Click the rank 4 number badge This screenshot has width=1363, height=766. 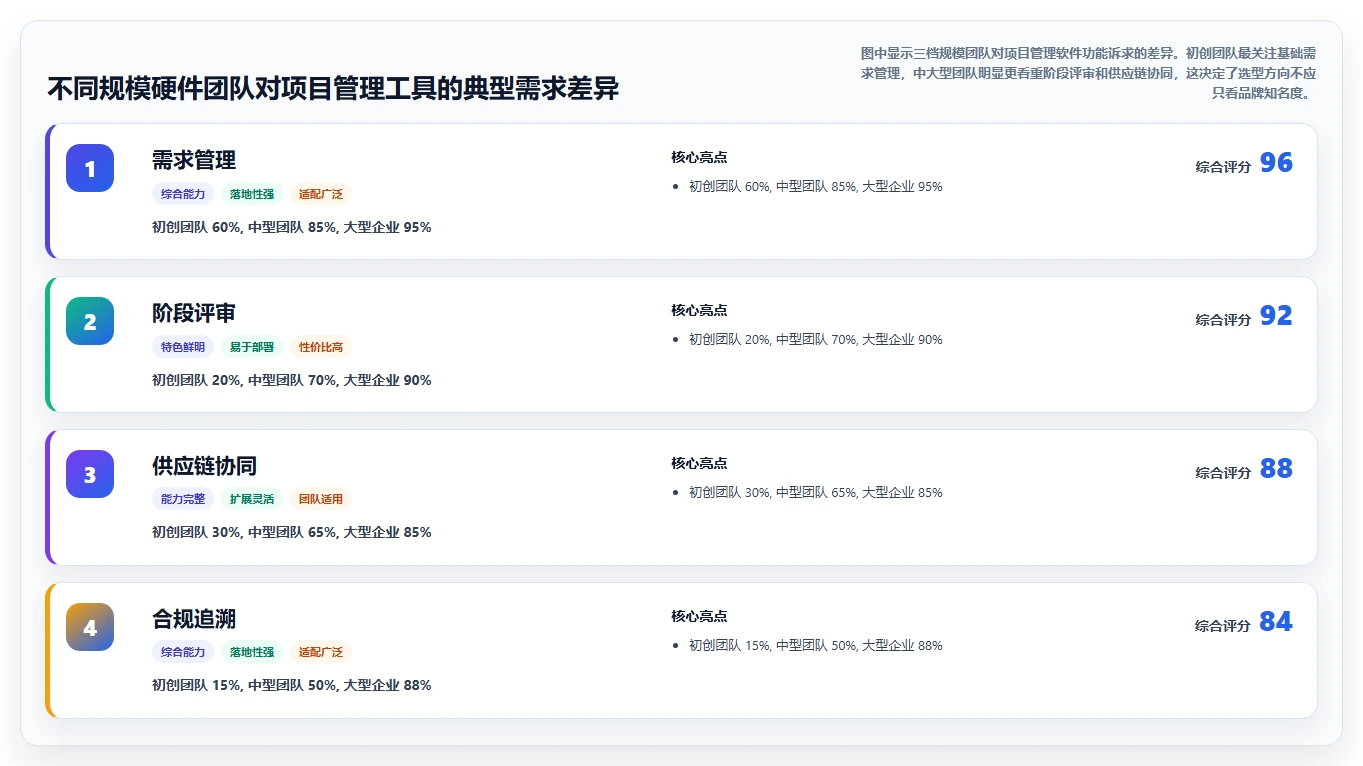[x=90, y=627]
